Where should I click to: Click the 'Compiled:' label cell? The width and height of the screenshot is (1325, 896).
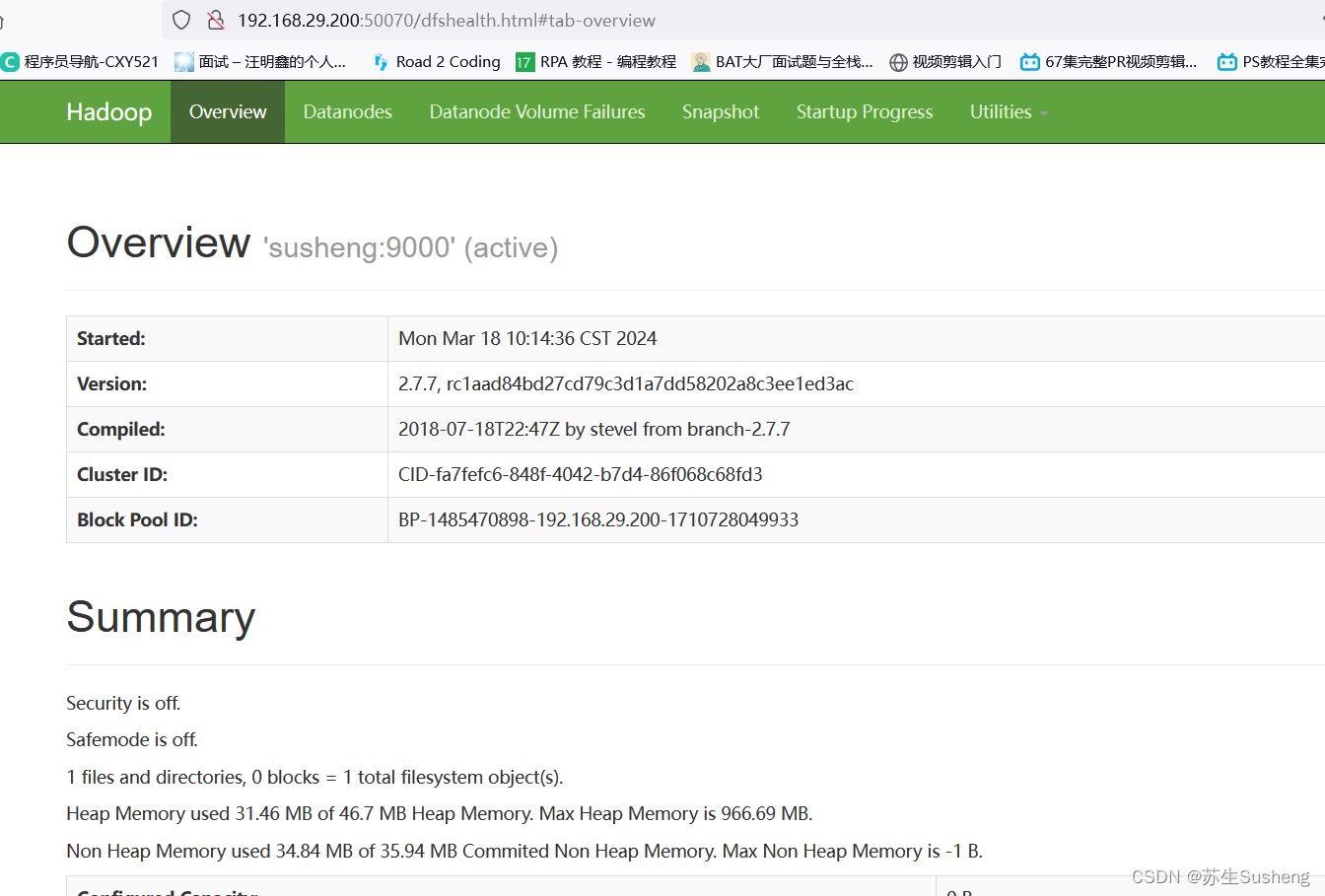pyautogui.click(x=227, y=429)
